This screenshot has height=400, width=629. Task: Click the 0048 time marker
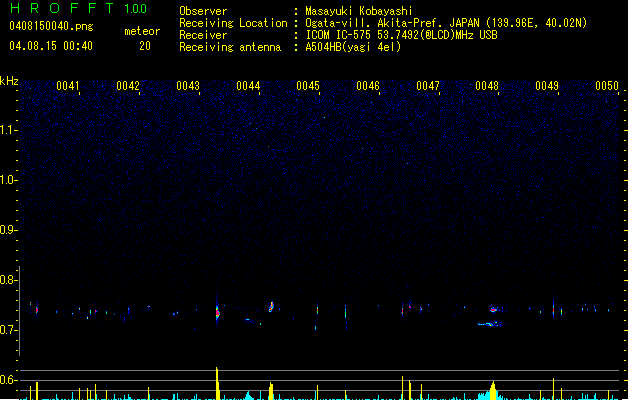point(487,86)
